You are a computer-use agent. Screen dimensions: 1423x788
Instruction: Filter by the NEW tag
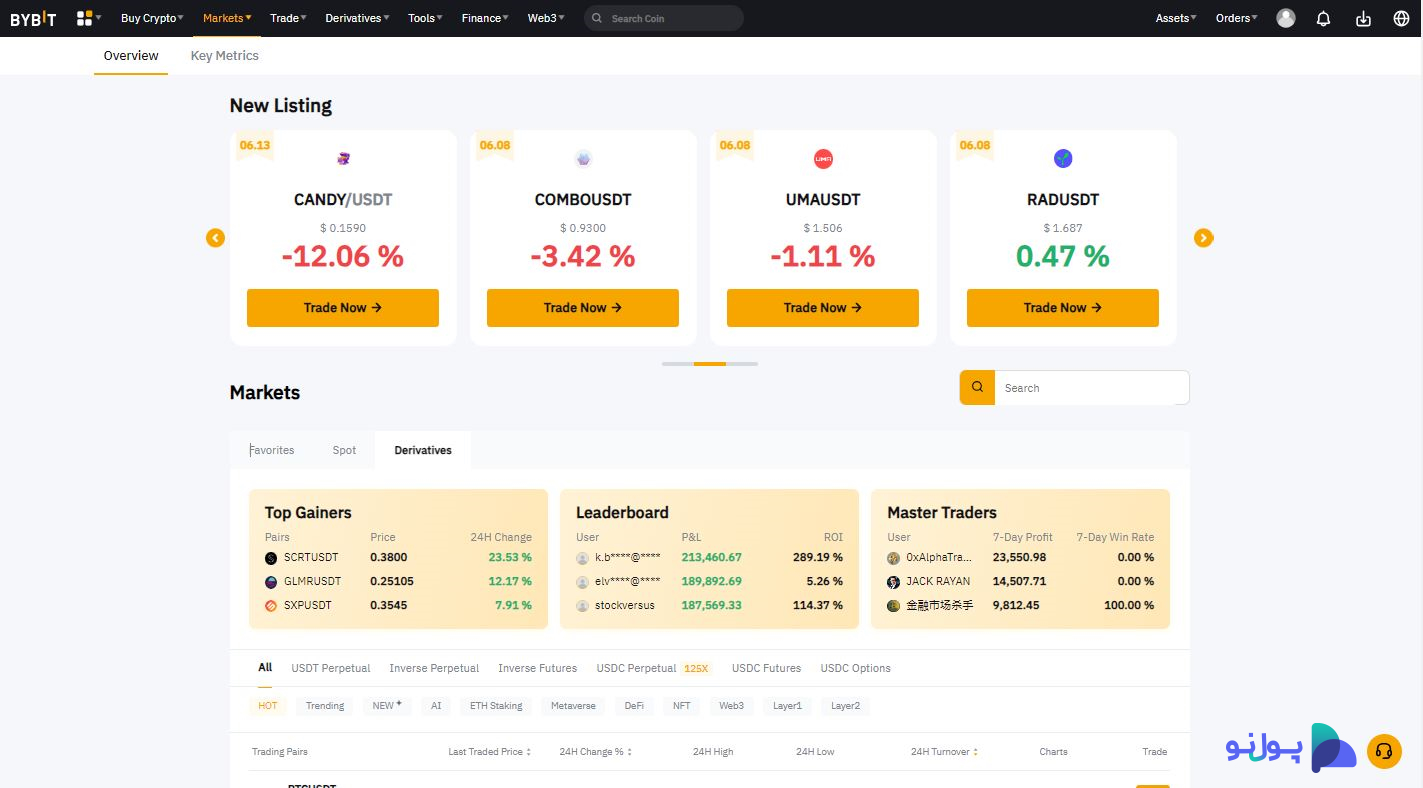tap(387, 706)
